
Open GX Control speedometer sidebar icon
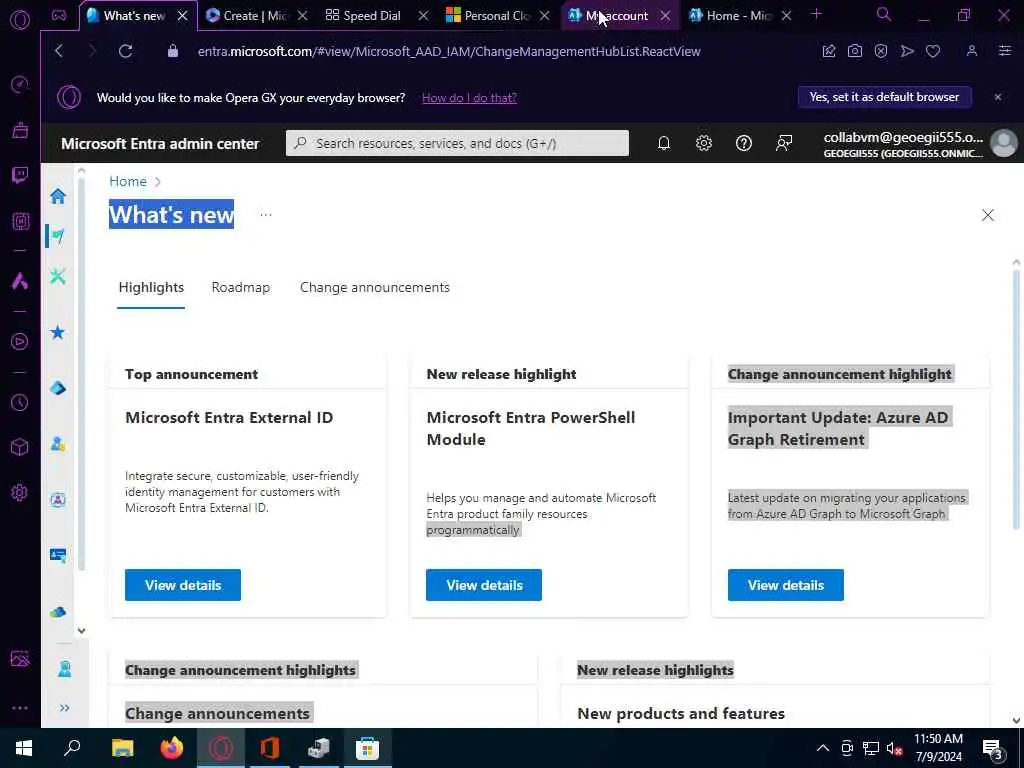coord(20,84)
